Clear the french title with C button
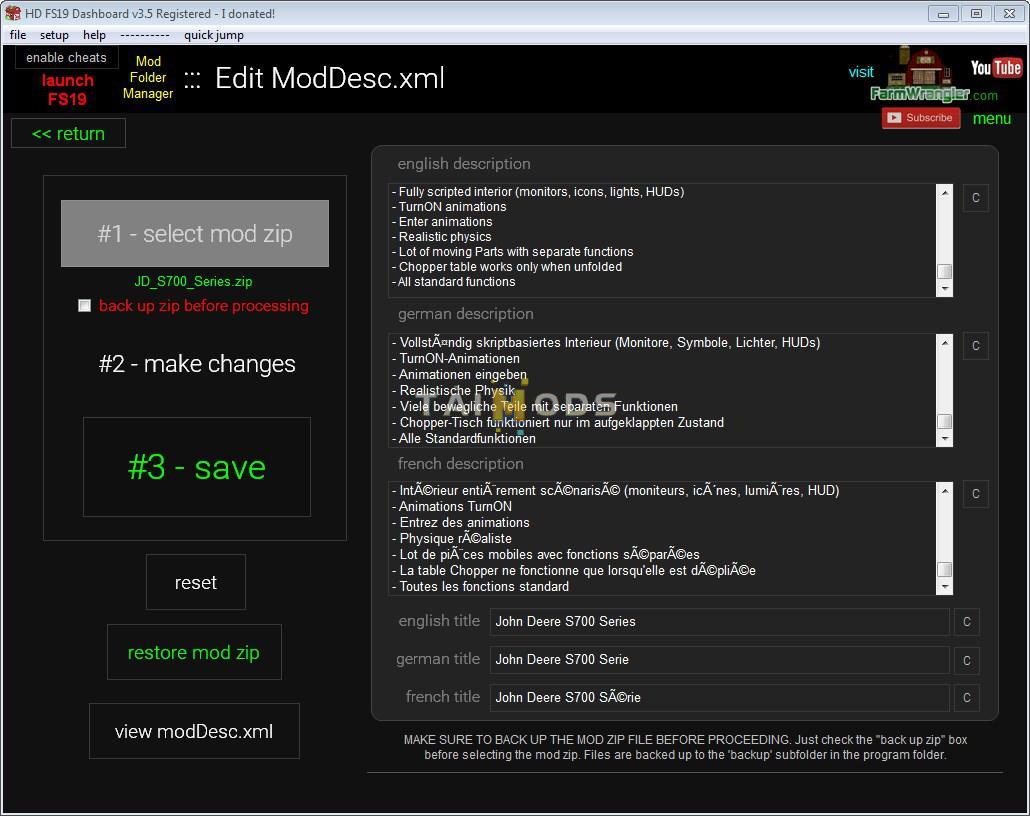Screen dimensions: 1030x816 966,698
